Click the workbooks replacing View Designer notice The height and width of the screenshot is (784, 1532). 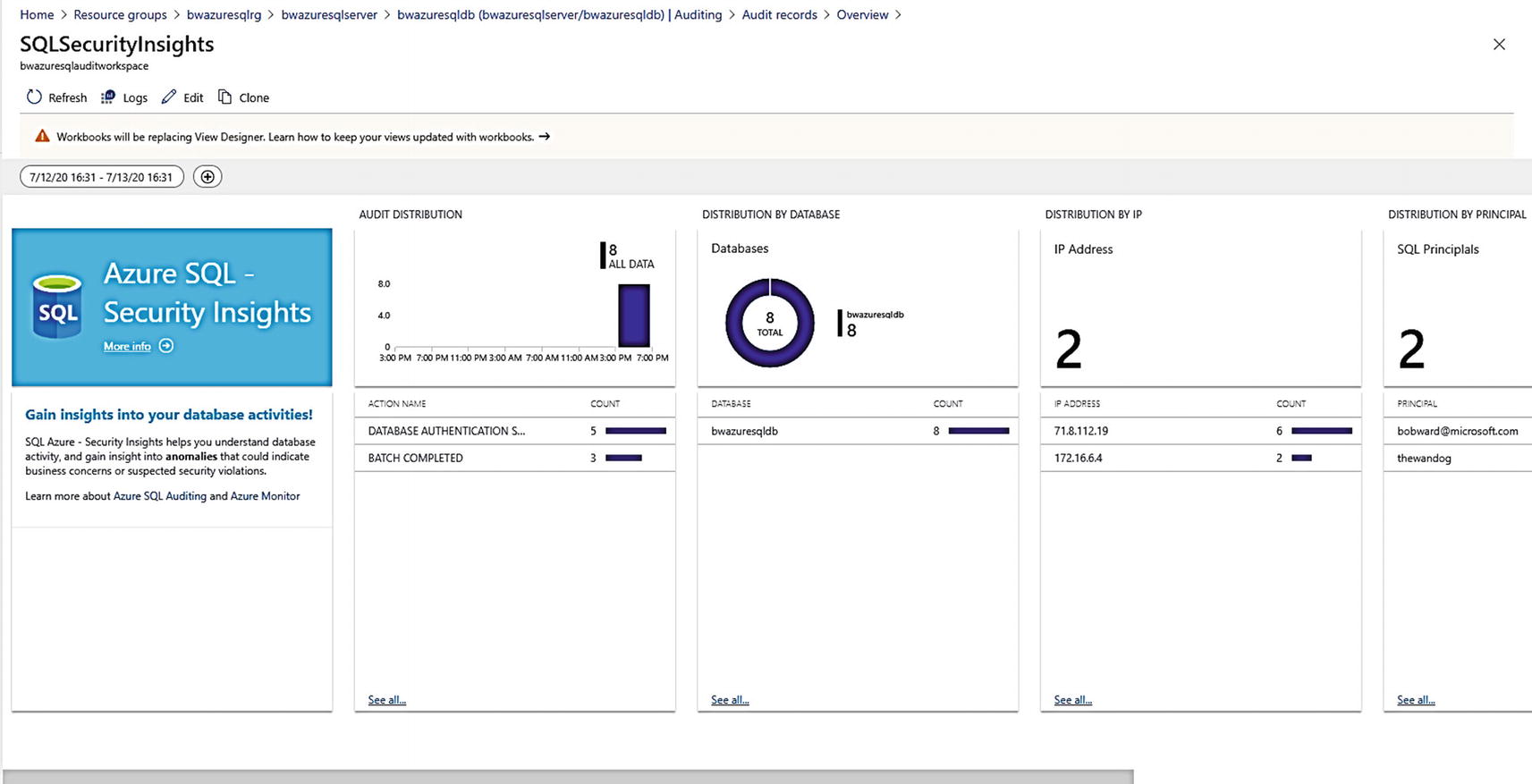(295, 137)
